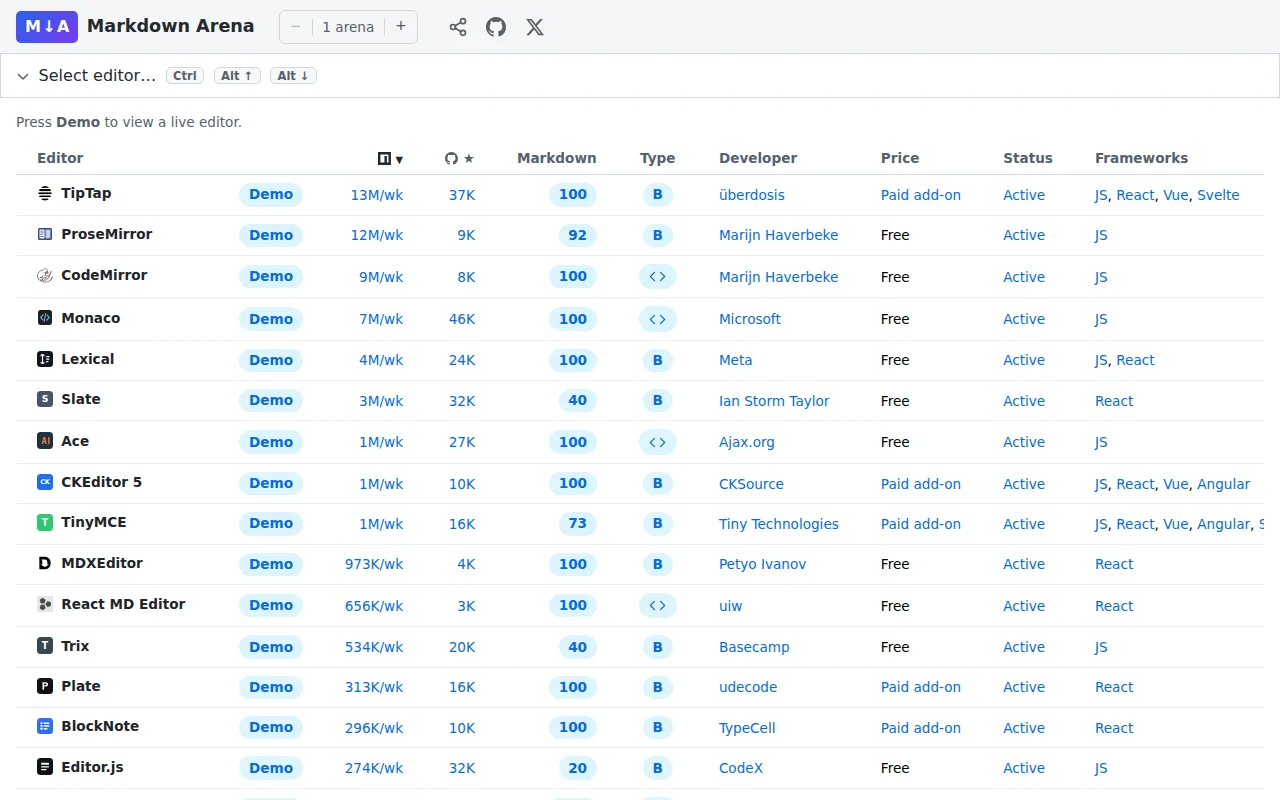The width and height of the screenshot is (1280, 800).
Task: Expand the Select editor chevron
Action: coord(23,76)
